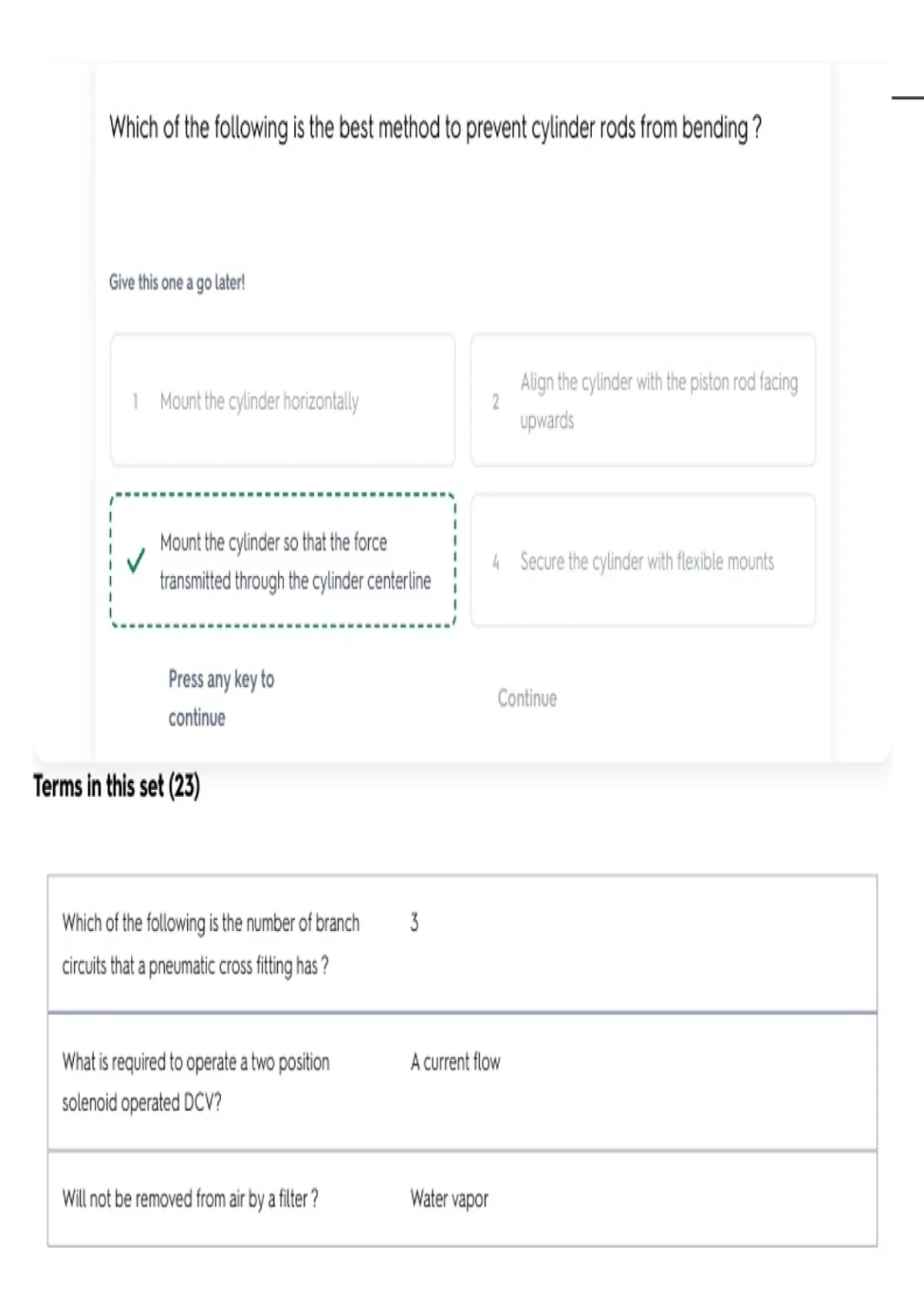
Task: Click the "Terms in this set (23)" heading
Action: point(116,786)
